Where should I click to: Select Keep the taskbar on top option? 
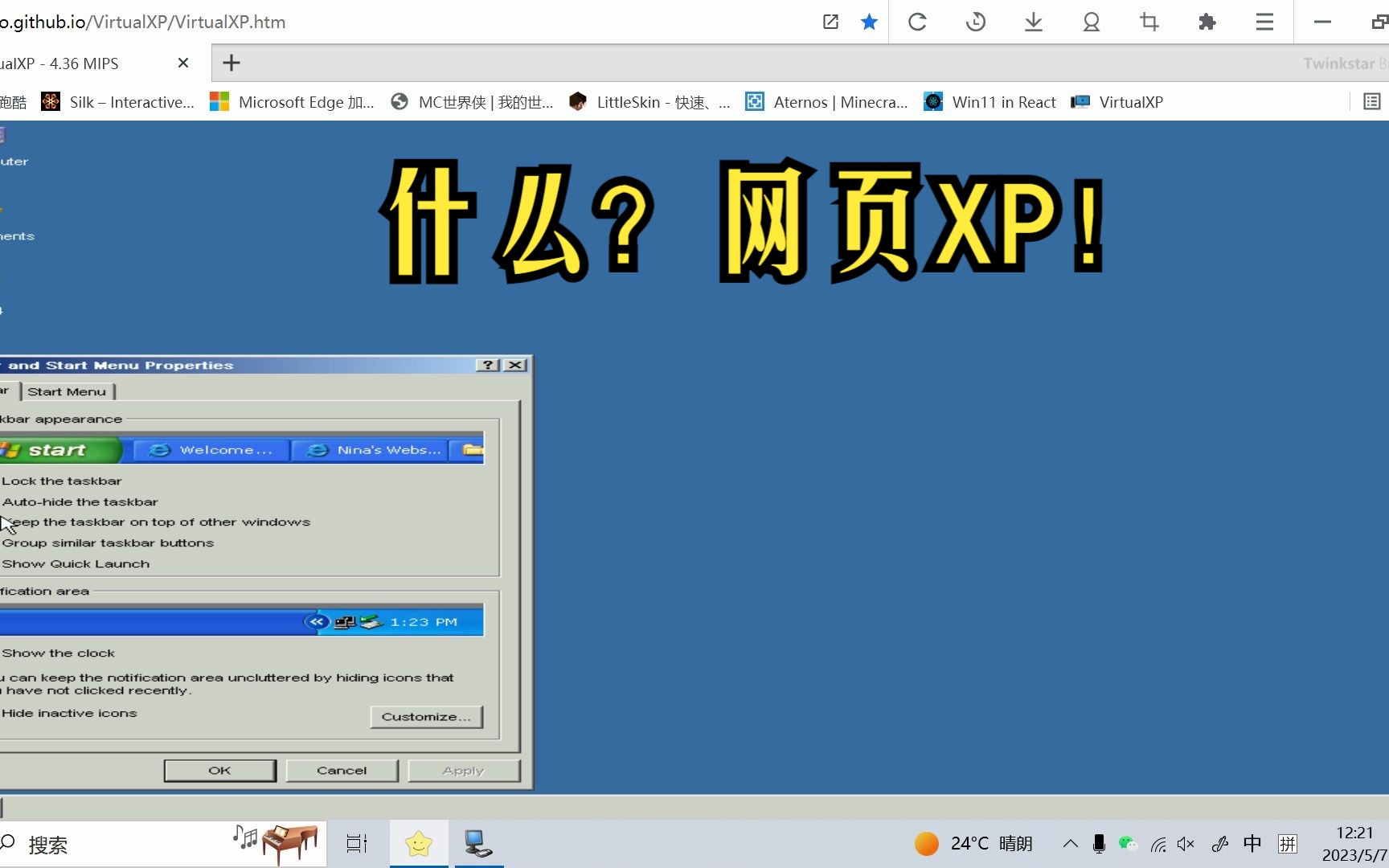tap(156, 522)
